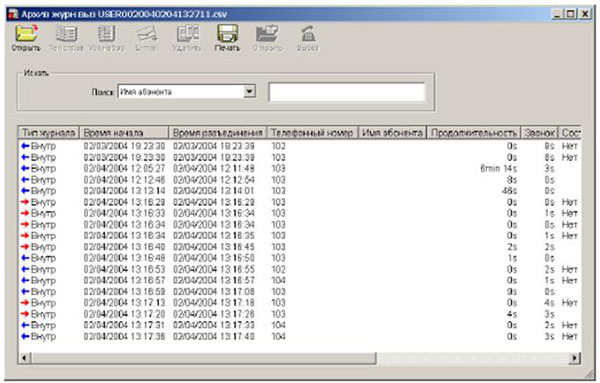This screenshot has width=600, height=383.
Task: Click blue arrow icon in 13:17:36 row
Action: tap(25, 336)
